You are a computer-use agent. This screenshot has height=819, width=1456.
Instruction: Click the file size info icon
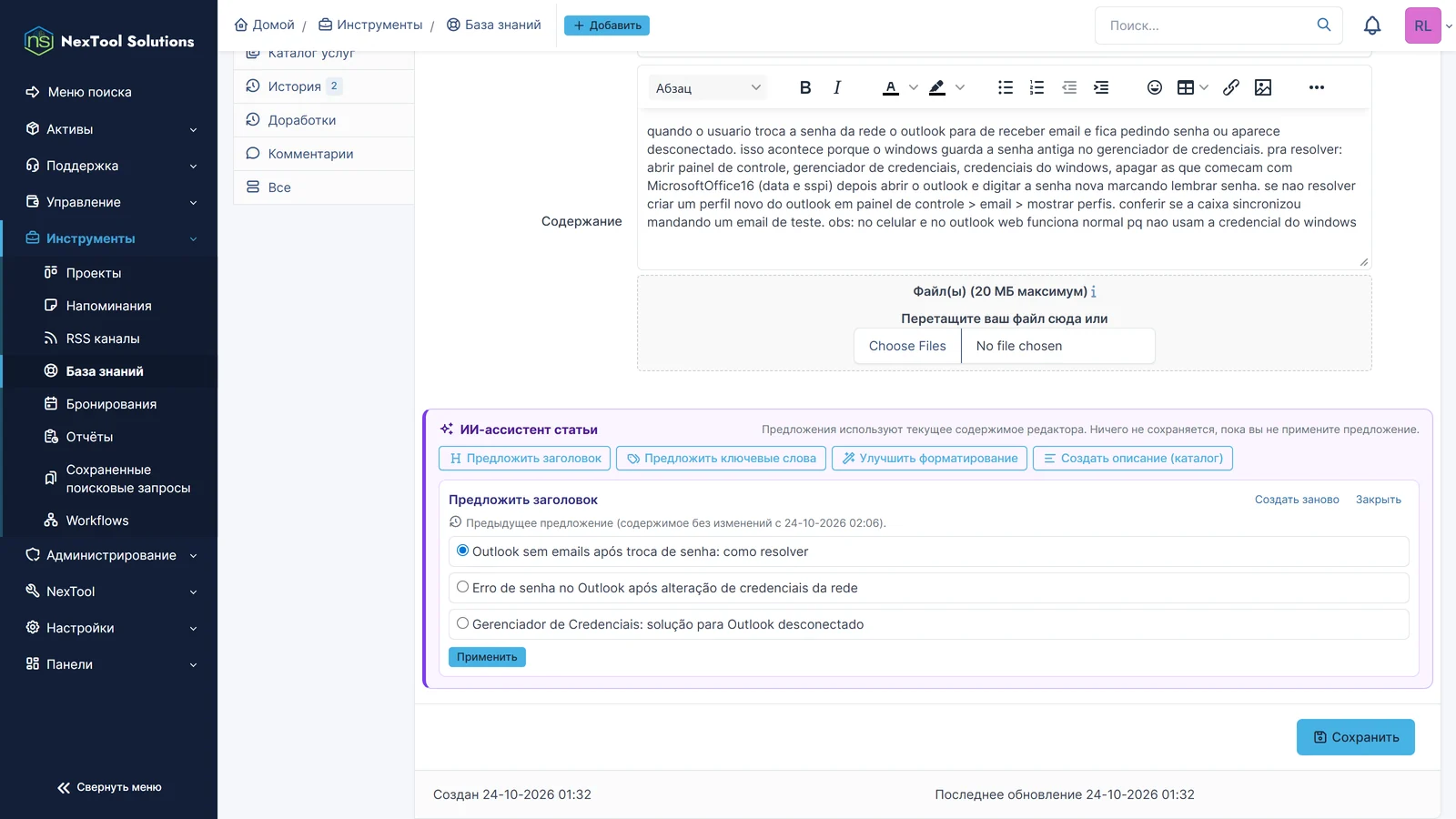coord(1094,292)
